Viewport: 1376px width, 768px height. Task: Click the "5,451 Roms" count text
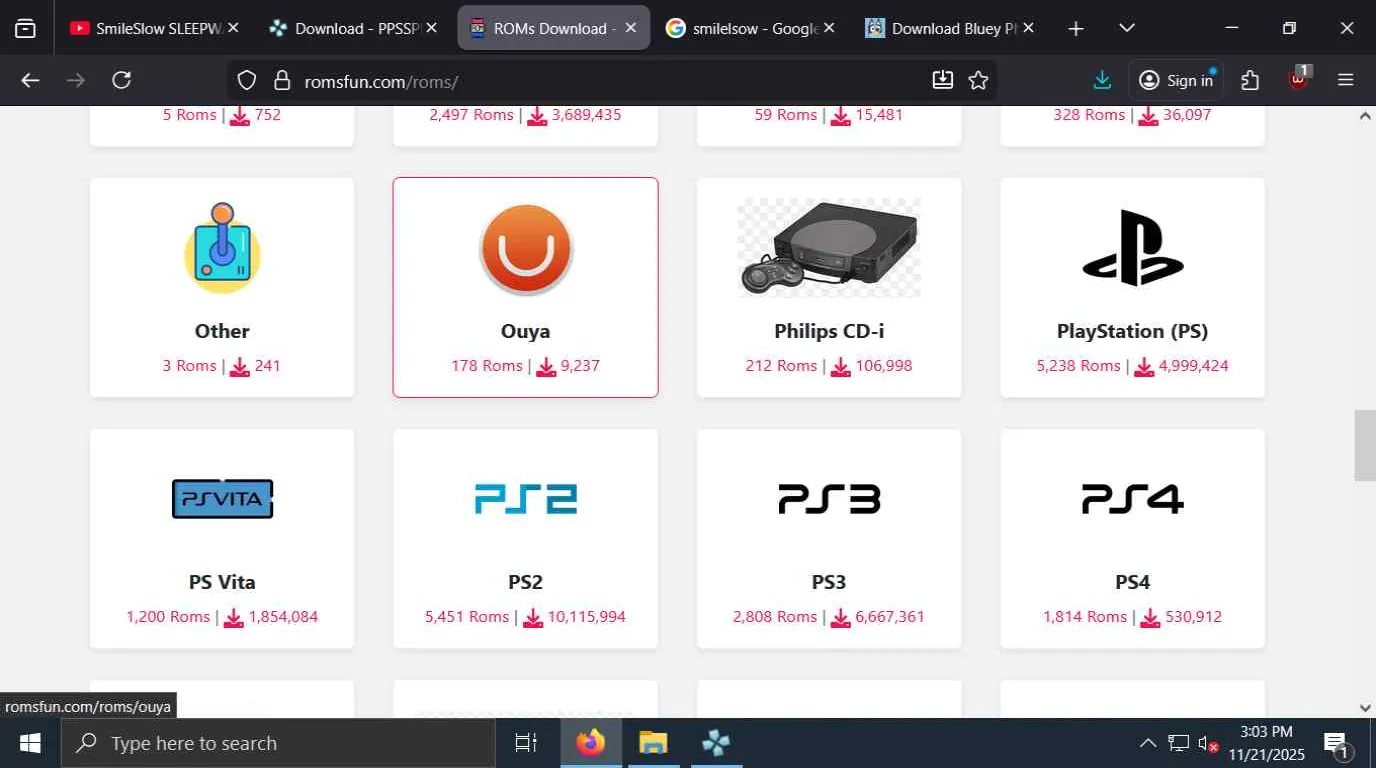tap(467, 617)
